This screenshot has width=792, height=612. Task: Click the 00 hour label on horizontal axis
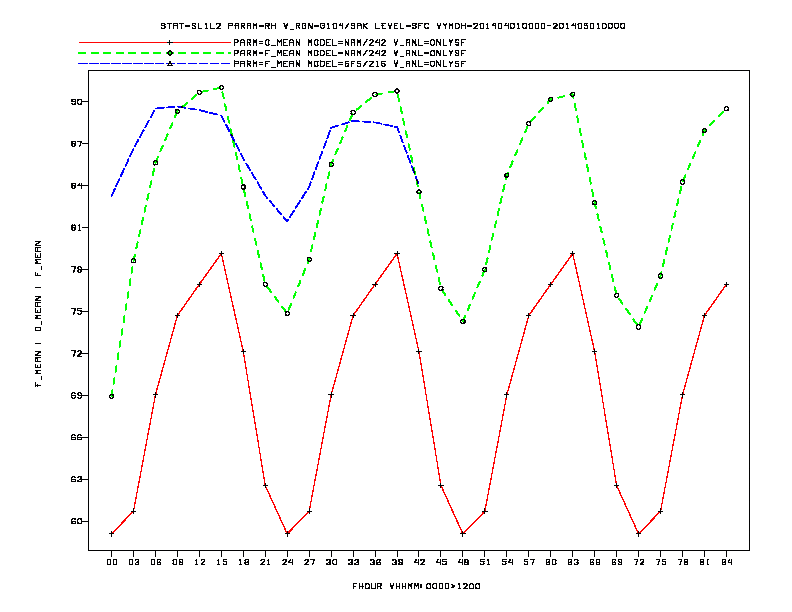tap(112, 562)
